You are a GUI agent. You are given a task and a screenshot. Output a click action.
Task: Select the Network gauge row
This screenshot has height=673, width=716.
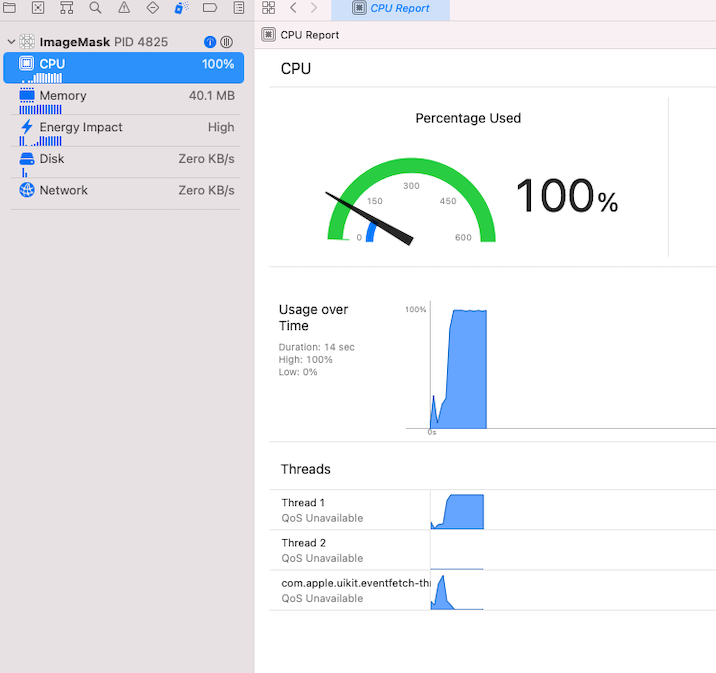126,194
